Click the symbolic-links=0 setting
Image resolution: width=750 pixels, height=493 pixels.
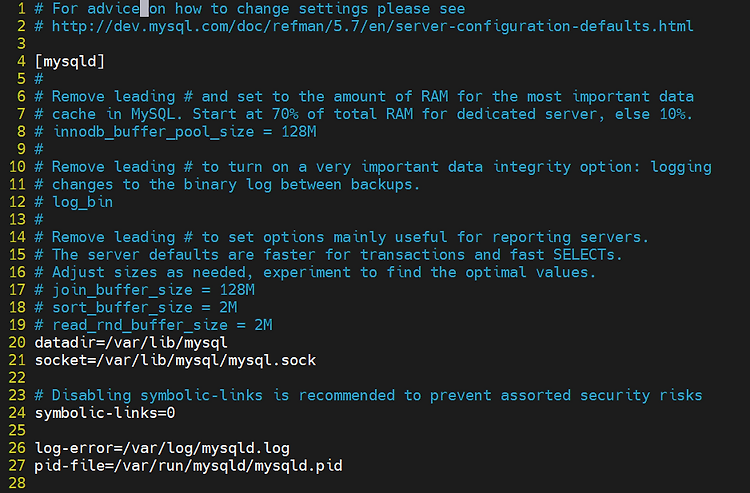tap(105, 413)
